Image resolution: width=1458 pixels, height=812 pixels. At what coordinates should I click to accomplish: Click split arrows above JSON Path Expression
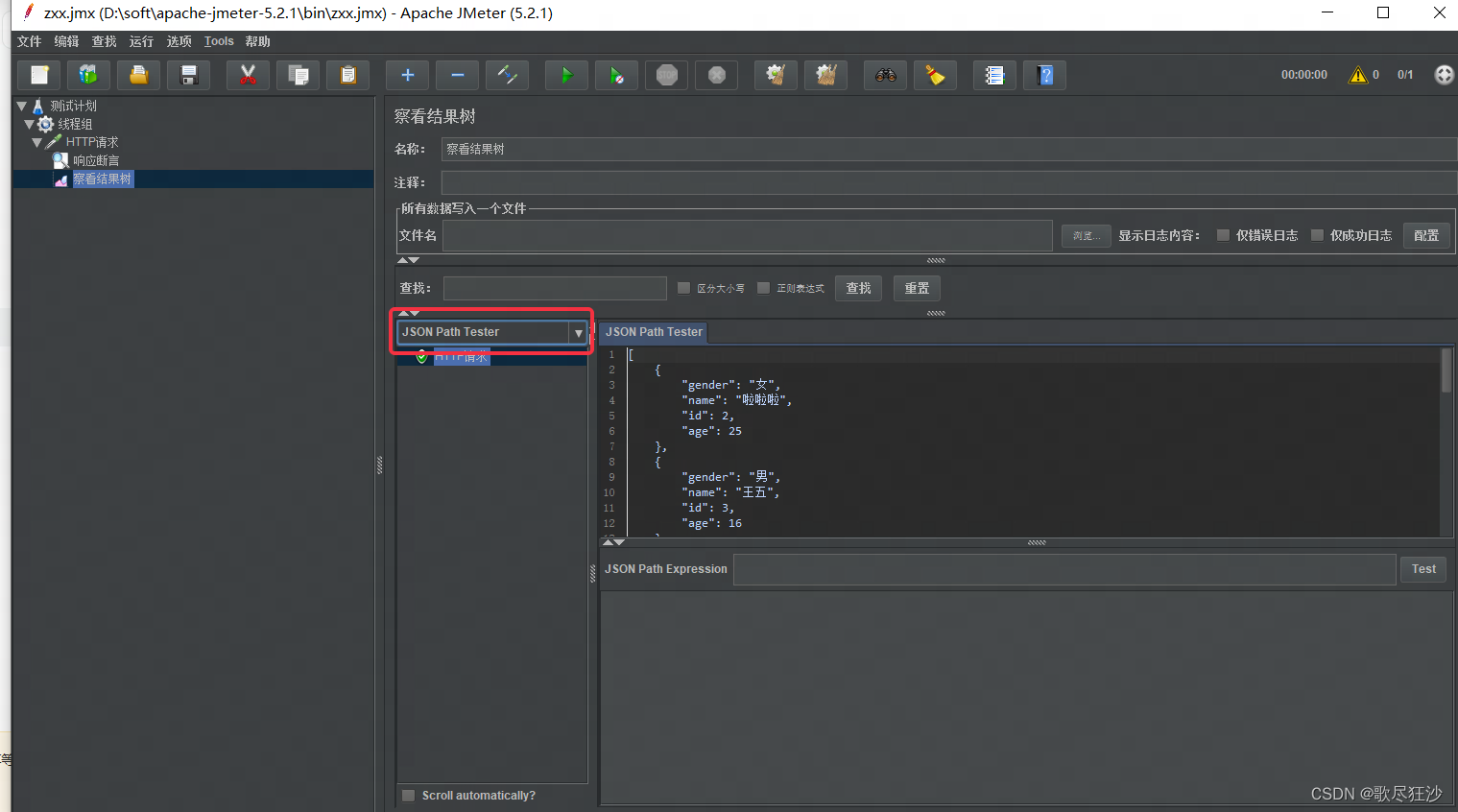pos(613,542)
